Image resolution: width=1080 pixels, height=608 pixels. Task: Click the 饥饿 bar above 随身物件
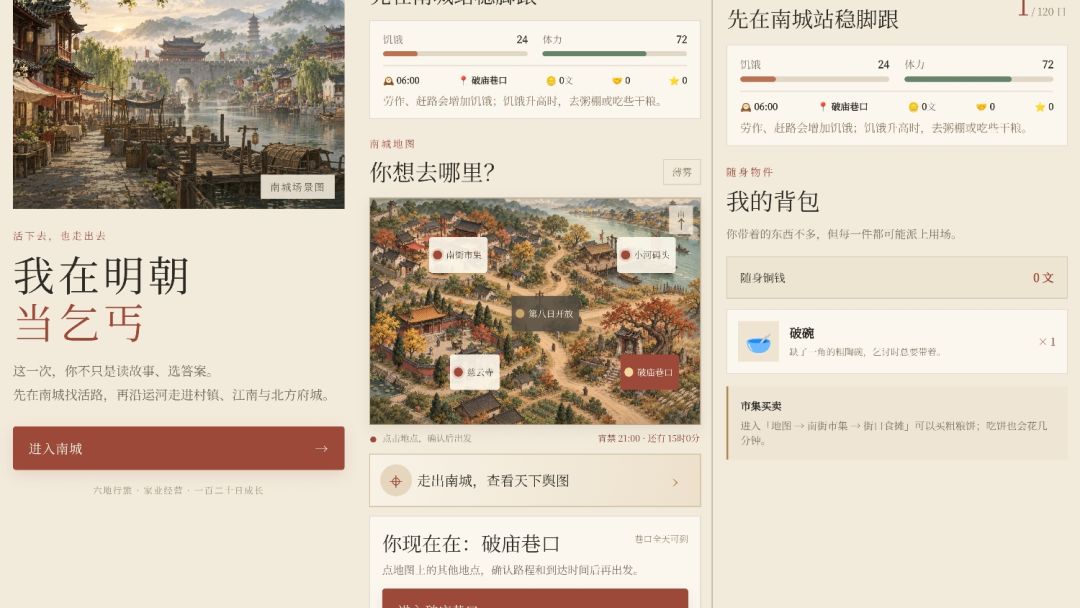[815, 79]
